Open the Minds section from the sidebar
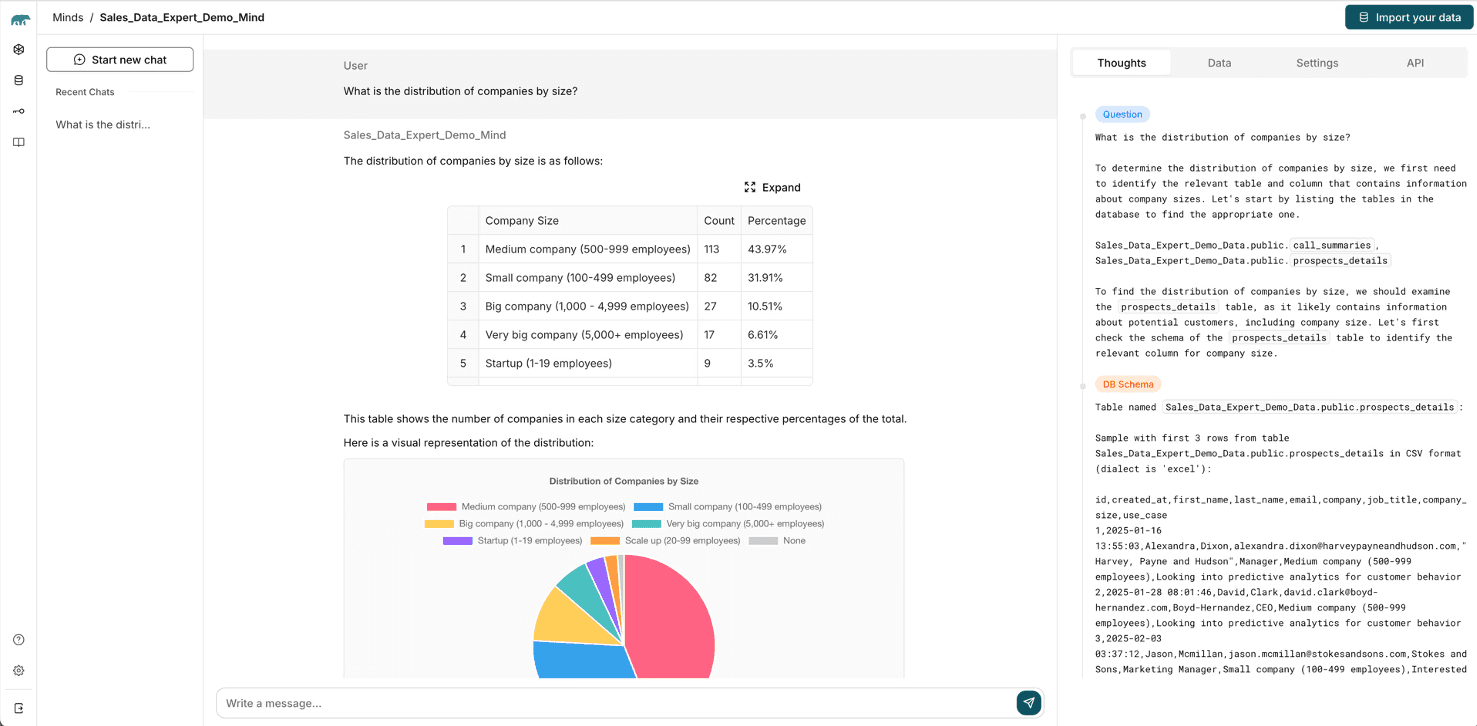The width and height of the screenshot is (1477, 726). tap(18, 48)
